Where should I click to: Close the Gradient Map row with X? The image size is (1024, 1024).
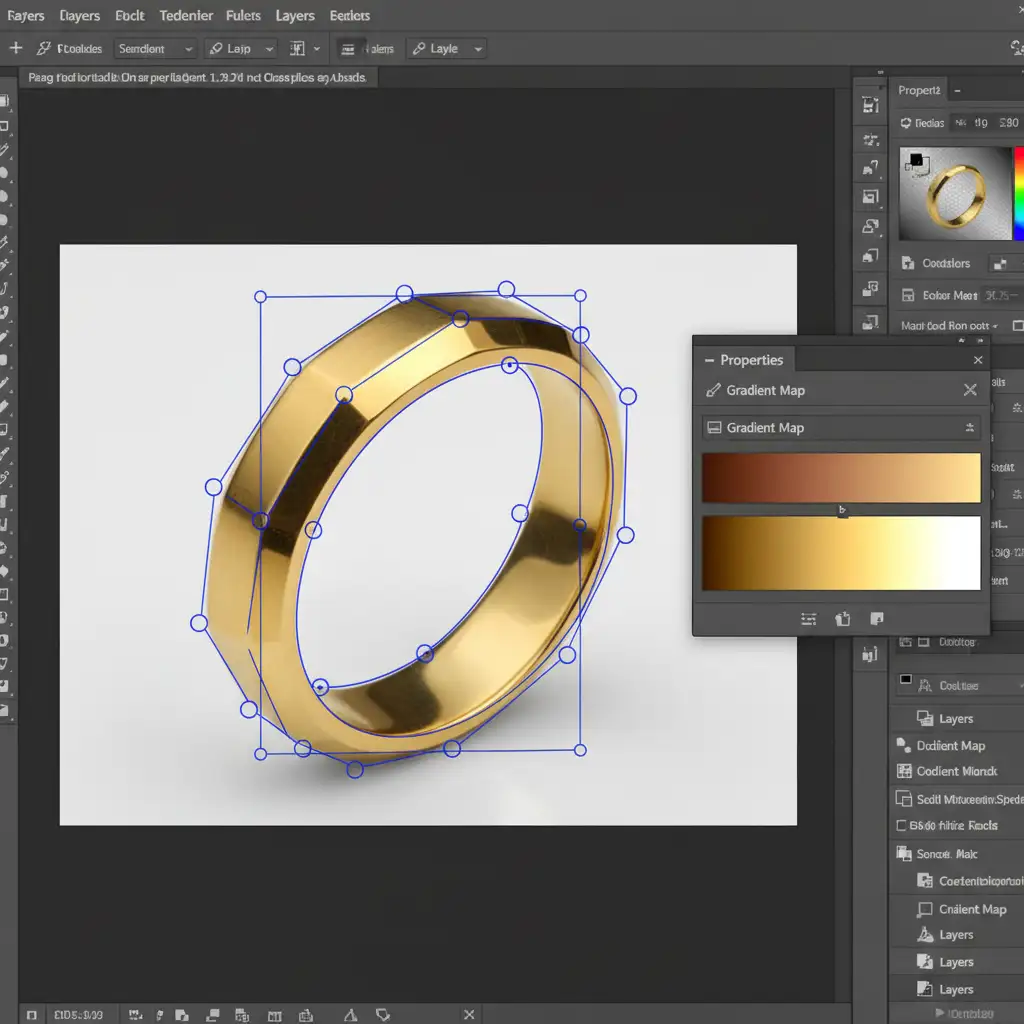969,391
